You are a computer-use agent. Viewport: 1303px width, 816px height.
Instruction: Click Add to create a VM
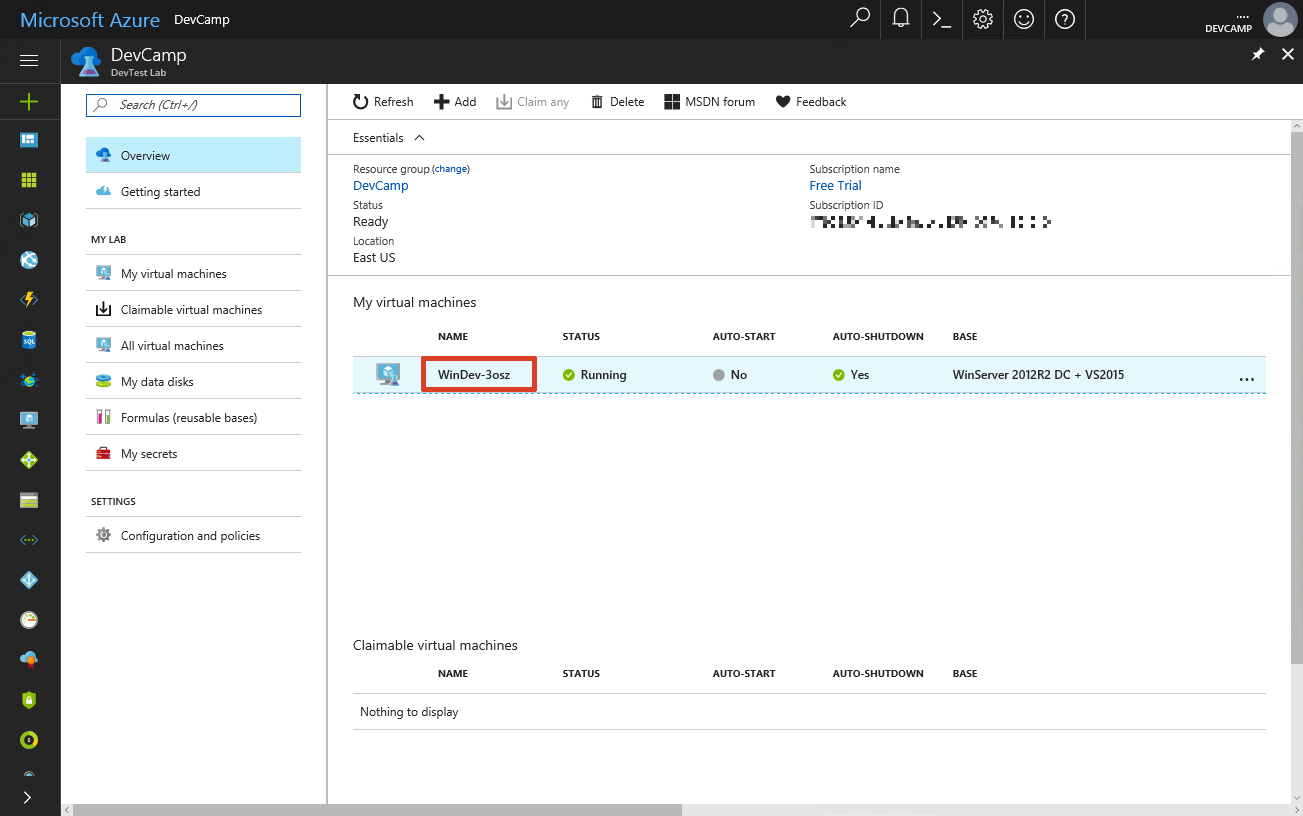(455, 102)
